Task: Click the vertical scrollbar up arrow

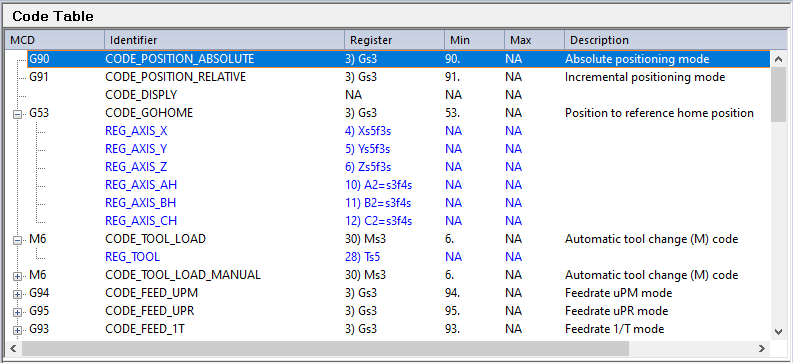Action: click(779, 59)
